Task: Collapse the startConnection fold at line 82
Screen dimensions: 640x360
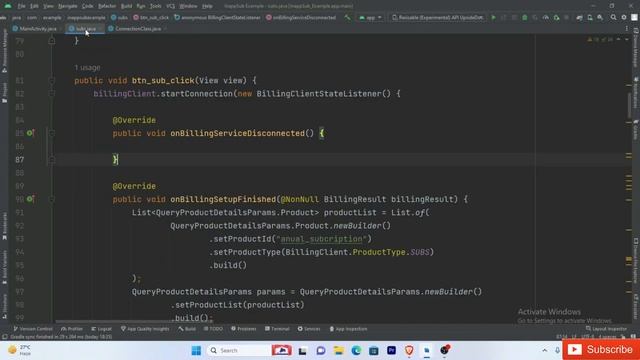Action: point(52,94)
